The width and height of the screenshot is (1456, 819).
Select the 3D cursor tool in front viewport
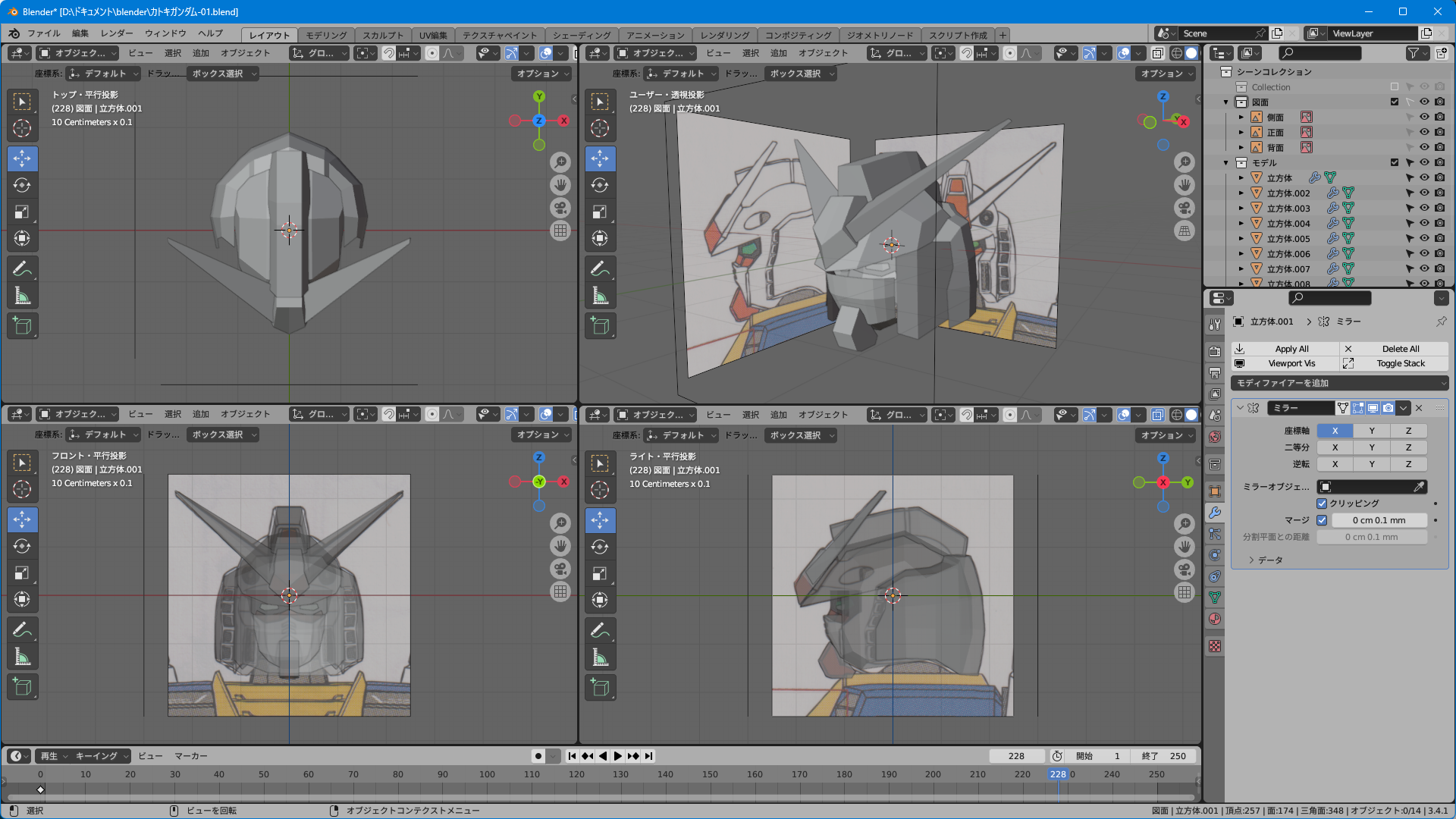[22, 489]
